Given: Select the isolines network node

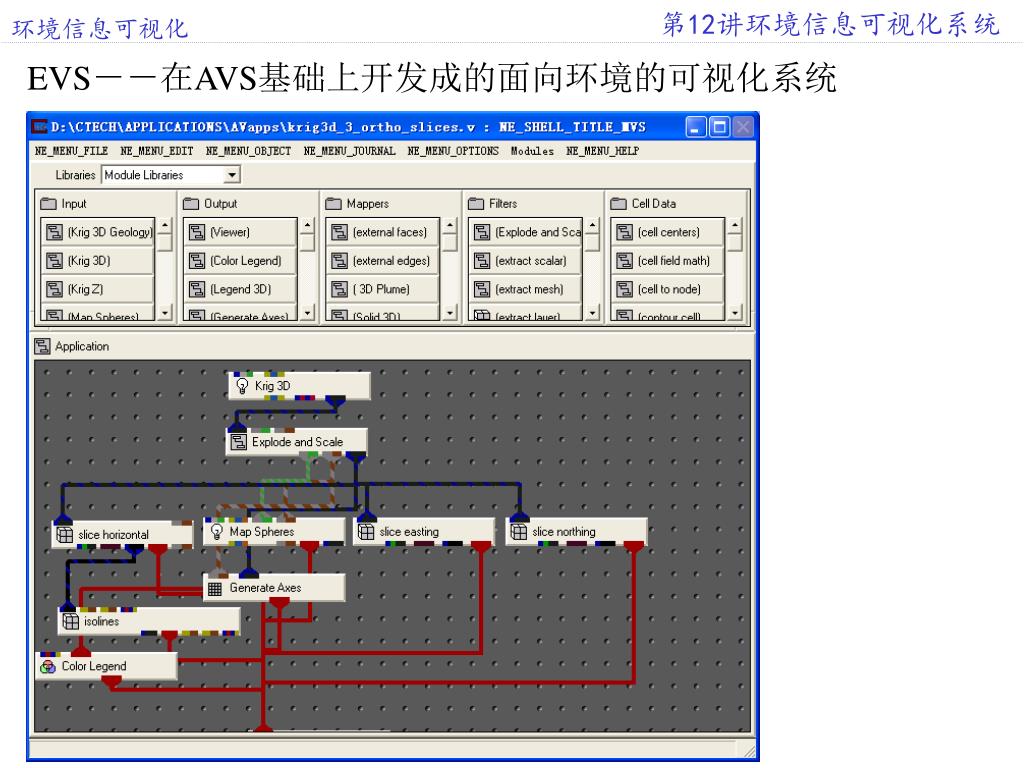Looking at the screenshot, I should point(149,621).
